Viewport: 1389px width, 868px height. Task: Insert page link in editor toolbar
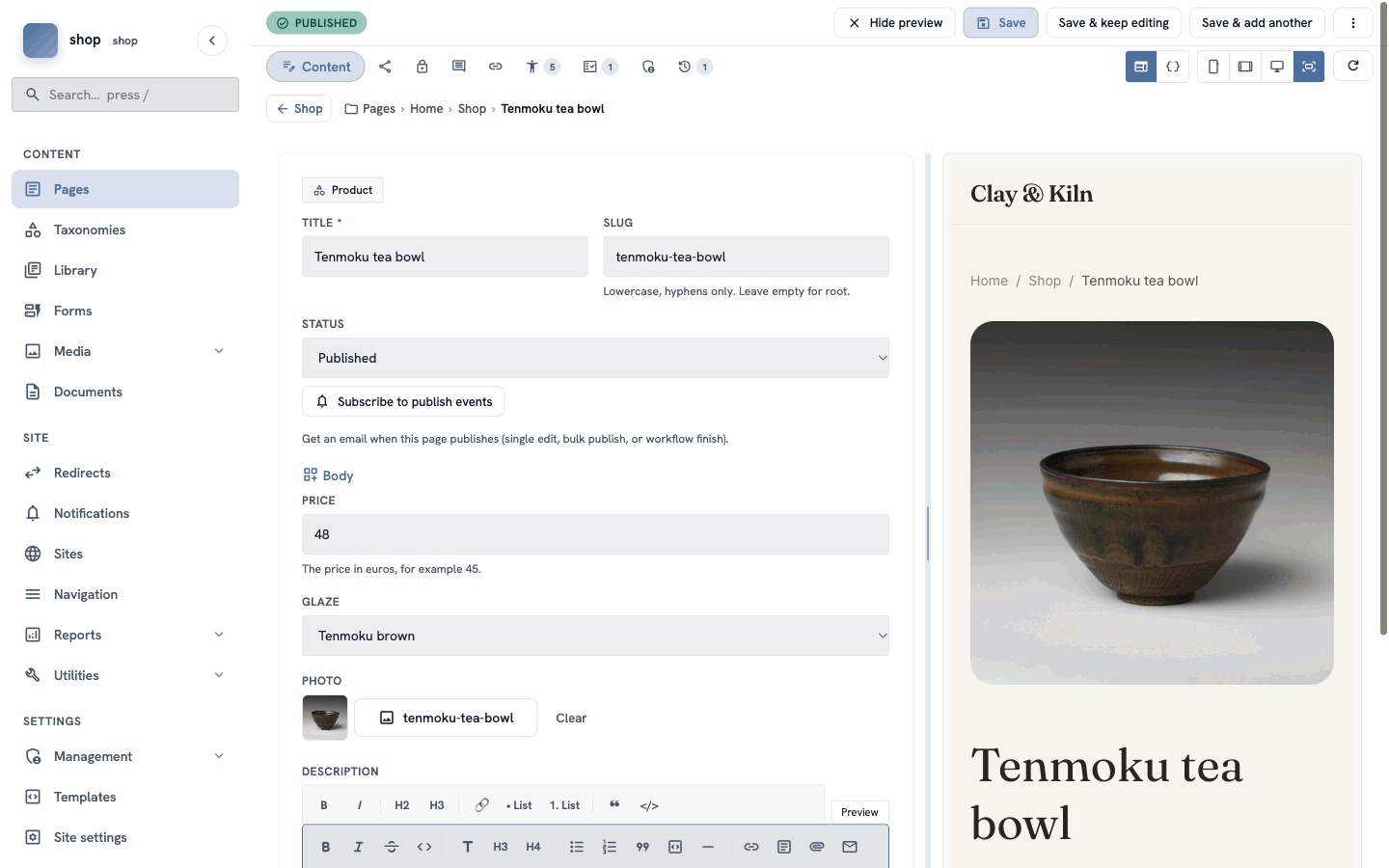[x=784, y=847]
